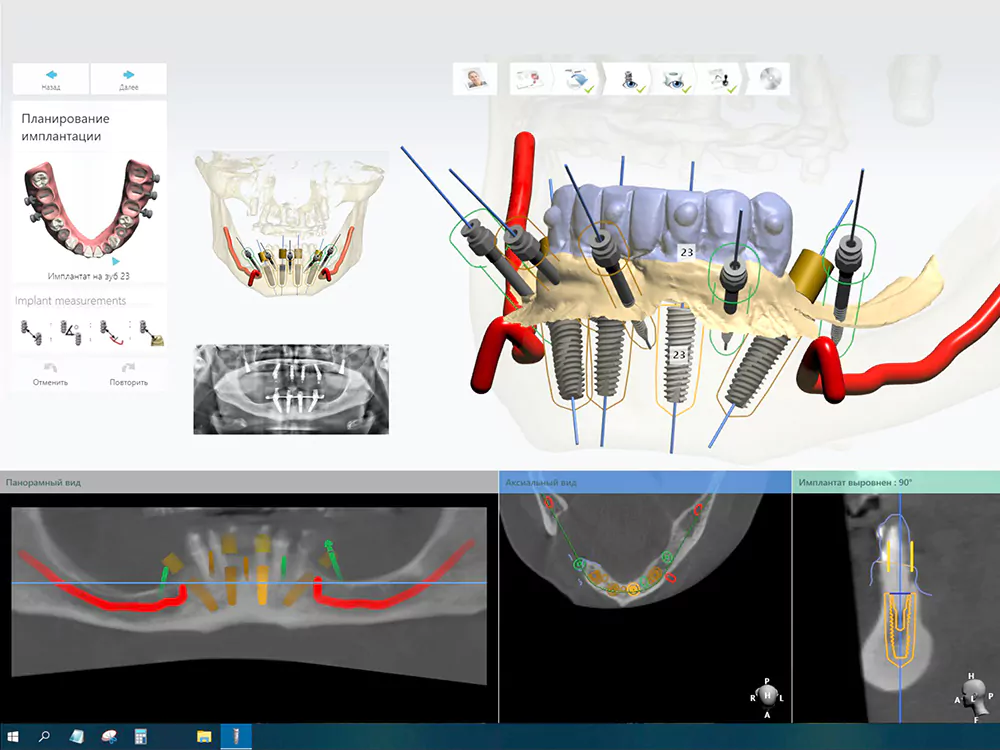Screen dimensions: 1000x750
Task: Select the gold sleeve cylinder in 3D view
Action: (809, 273)
